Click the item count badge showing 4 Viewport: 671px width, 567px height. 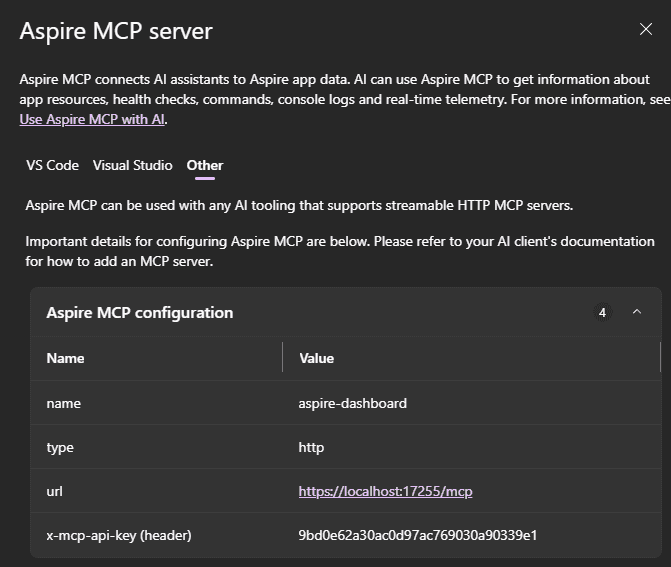point(602,313)
